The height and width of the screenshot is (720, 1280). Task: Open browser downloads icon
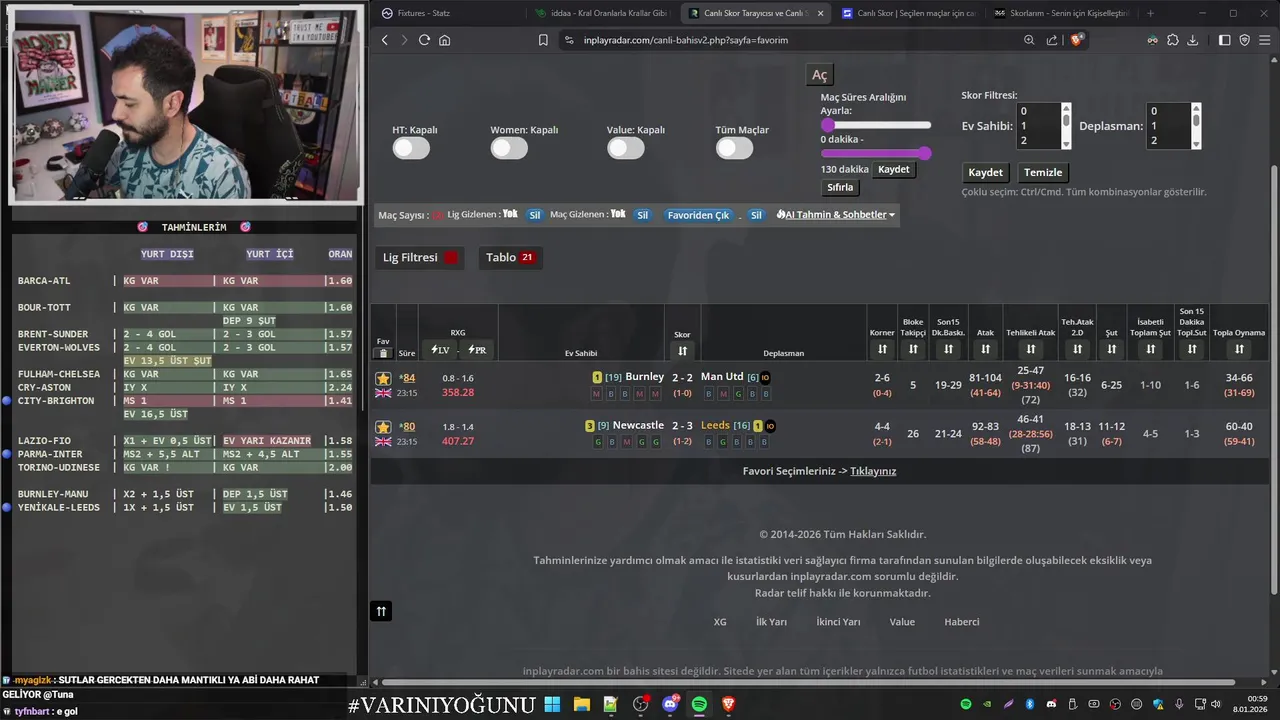click(1193, 40)
